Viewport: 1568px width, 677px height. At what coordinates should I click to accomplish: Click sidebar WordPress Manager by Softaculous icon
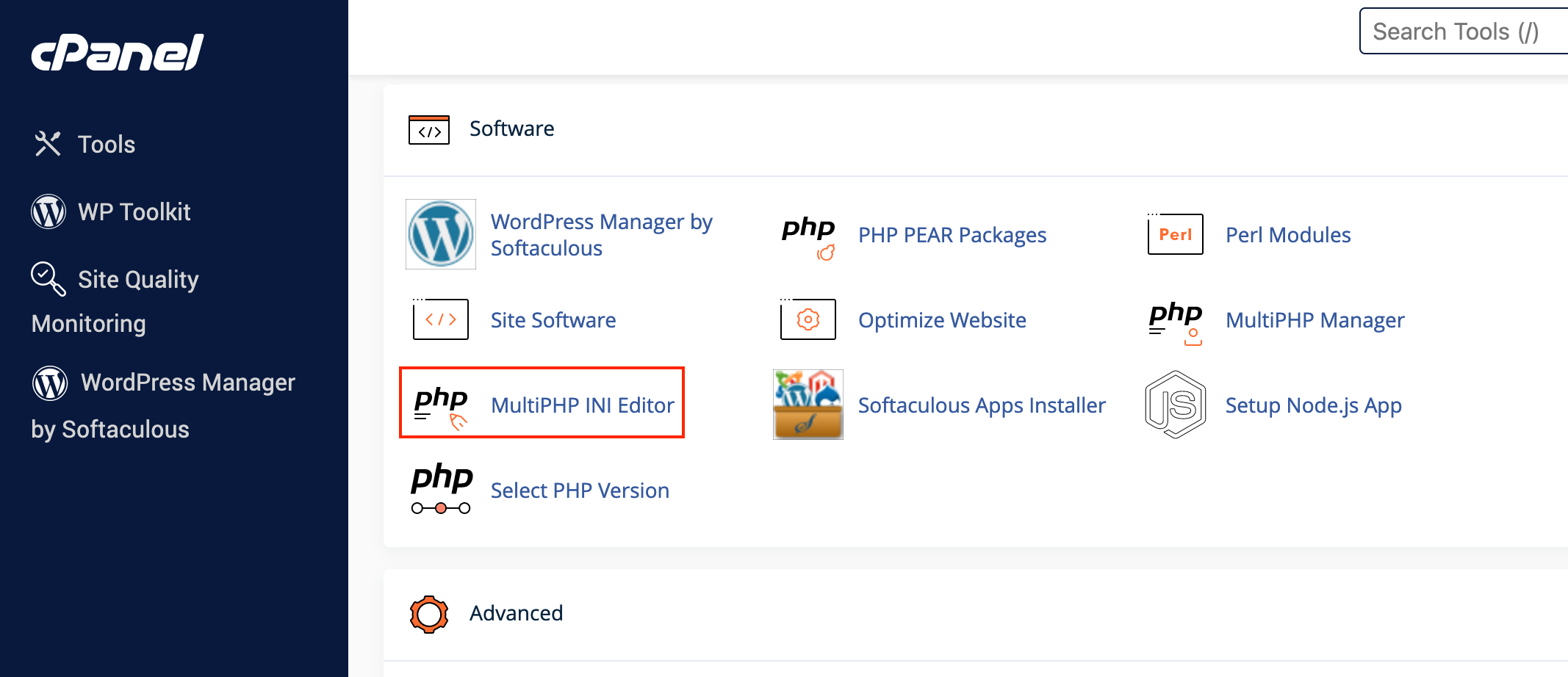[50, 383]
